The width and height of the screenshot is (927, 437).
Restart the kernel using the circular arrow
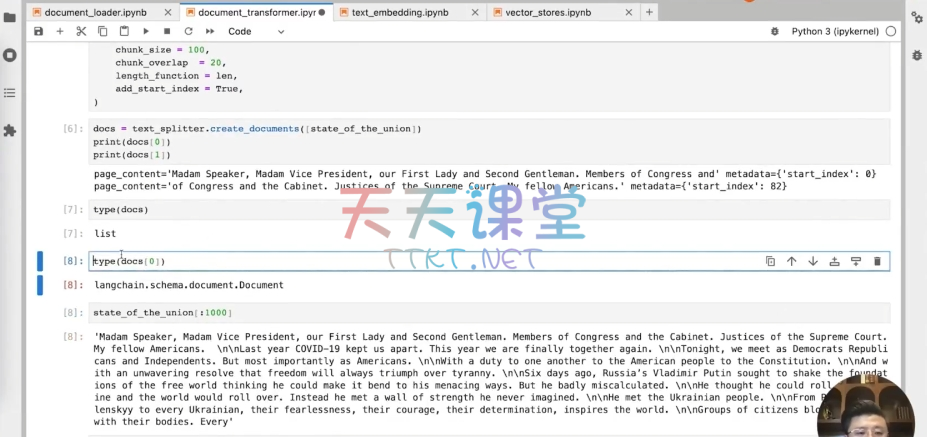(188, 32)
